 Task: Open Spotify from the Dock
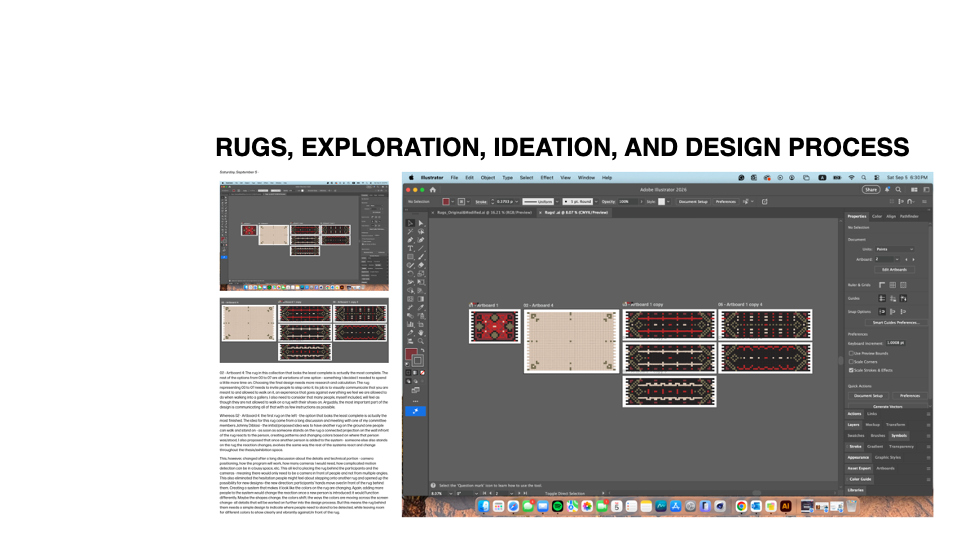click(557, 506)
